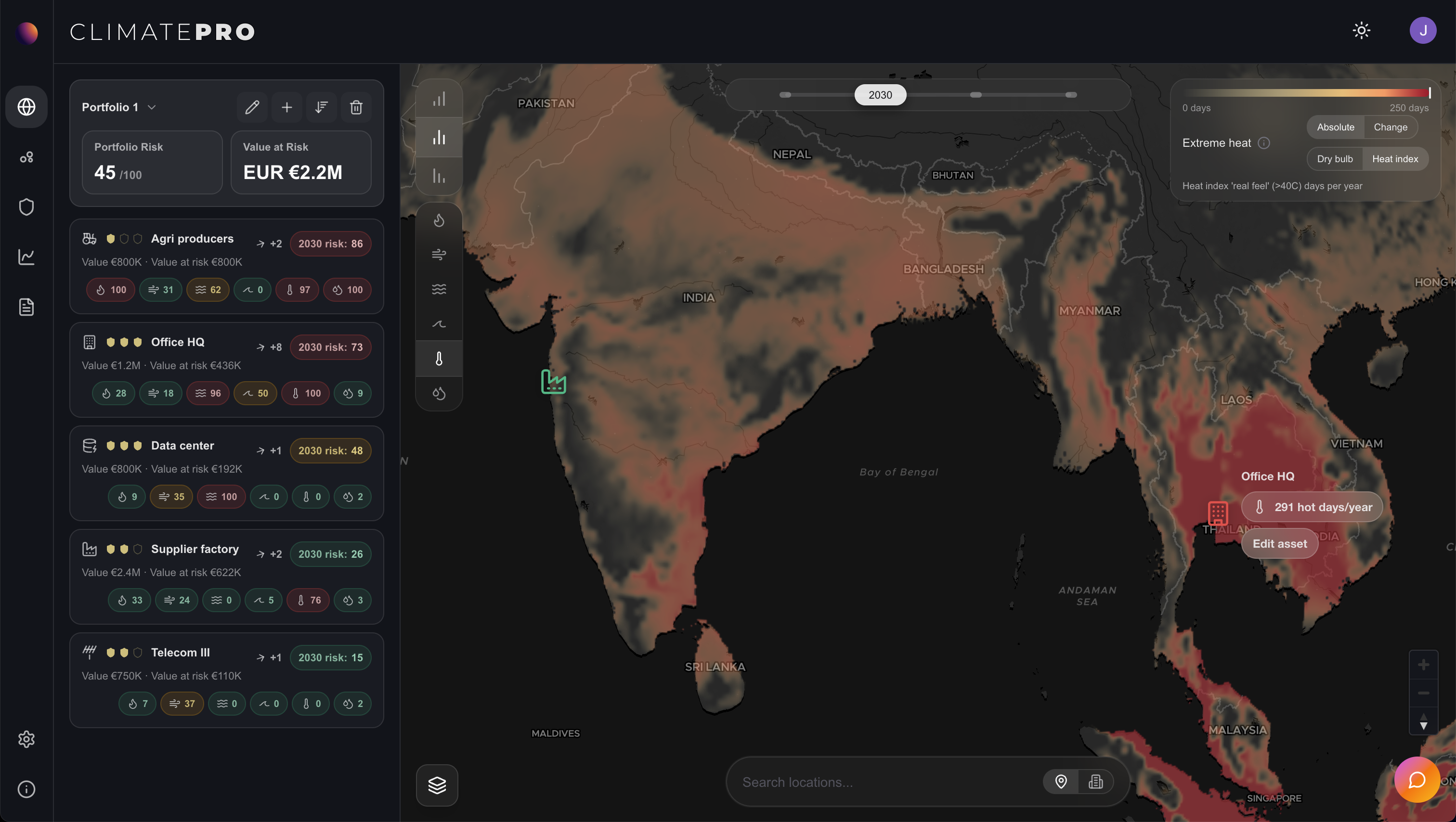Open the analytics chart sidebar tab
This screenshot has width=1456, height=822.
(x=26, y=257)
